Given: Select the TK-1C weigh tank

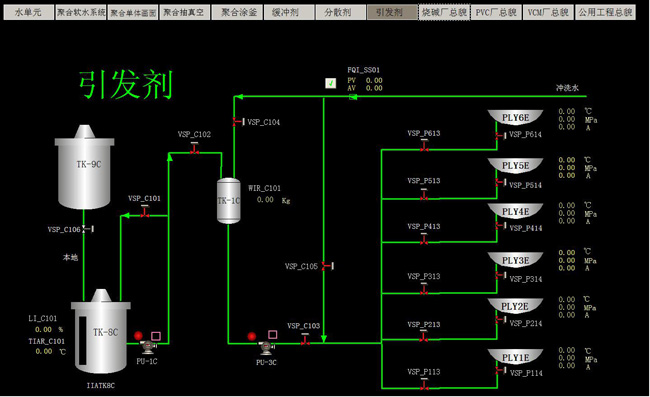Looking at the screenshot, I should tap(229, 201).
